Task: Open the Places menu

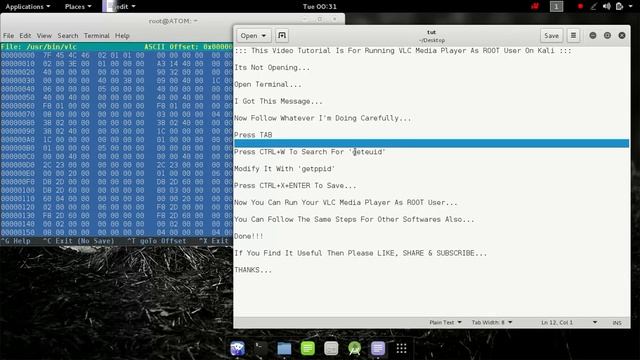Action: [78, 7]
